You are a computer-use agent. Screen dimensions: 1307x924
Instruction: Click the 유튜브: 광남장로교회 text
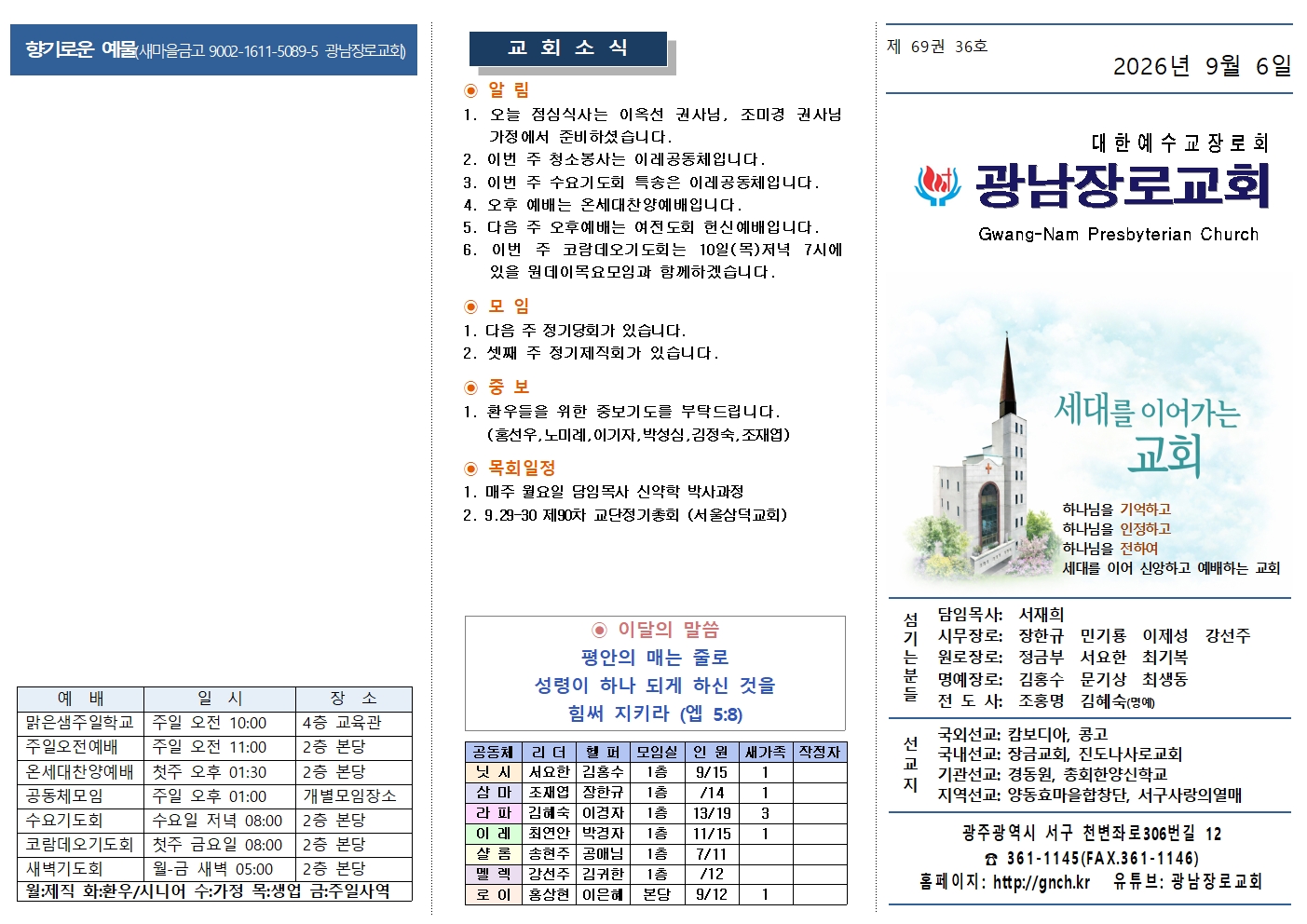tap(1187, 882)
